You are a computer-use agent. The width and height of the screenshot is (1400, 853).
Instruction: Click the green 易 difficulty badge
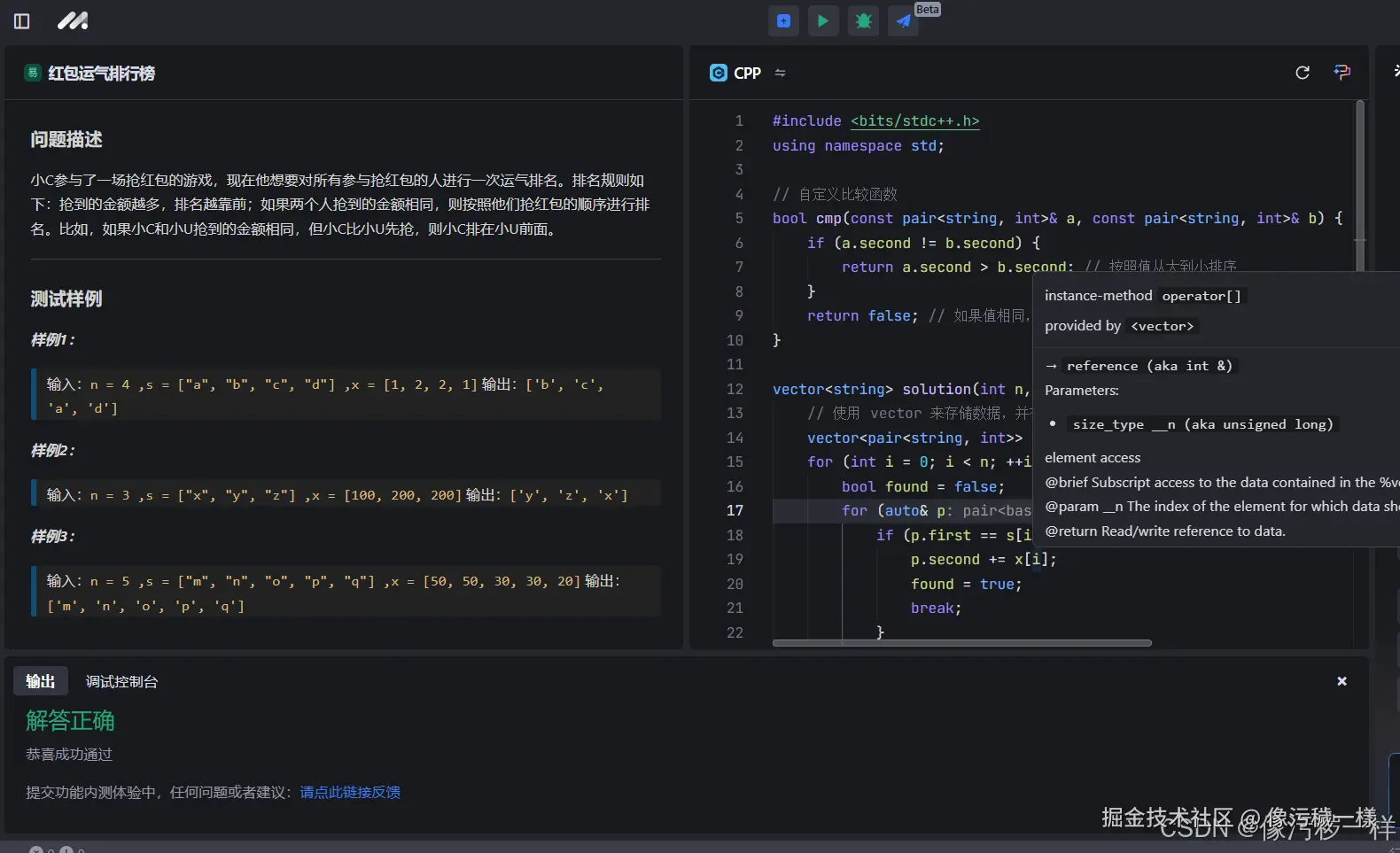(33, 73)
